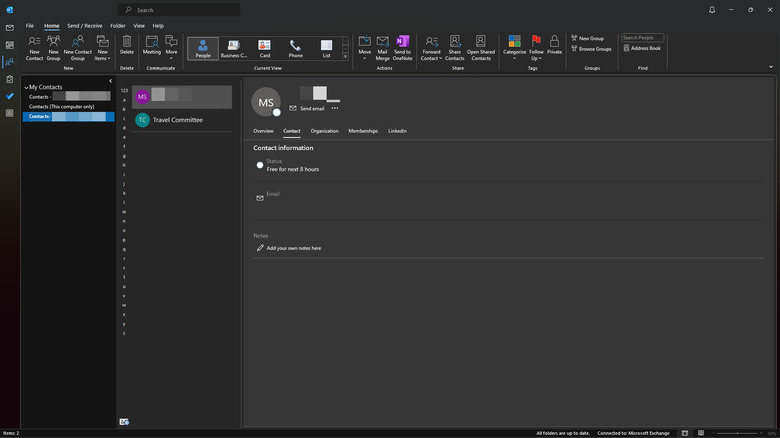Switch to the Business Card view
This screenshot has width=780, height=438.
[x=234, y=47]
